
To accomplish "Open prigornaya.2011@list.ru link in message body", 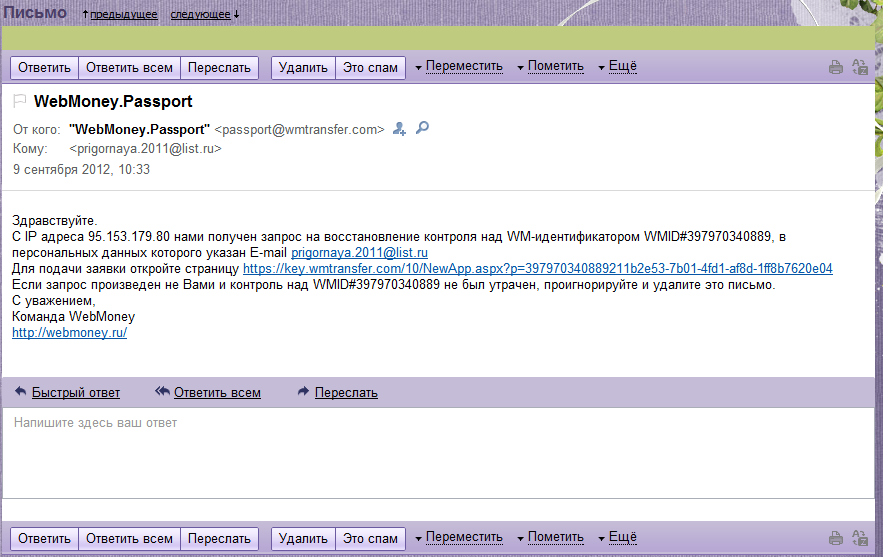I will click(x=359, y=252).
